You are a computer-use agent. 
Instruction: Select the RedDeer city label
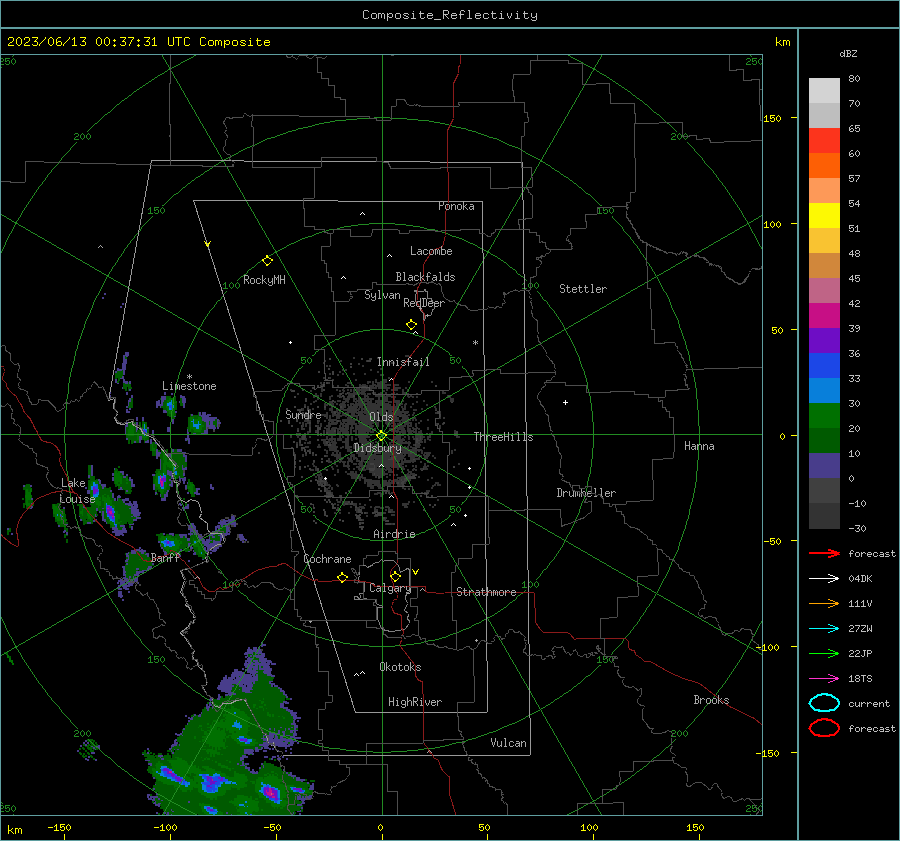(424, 303)
